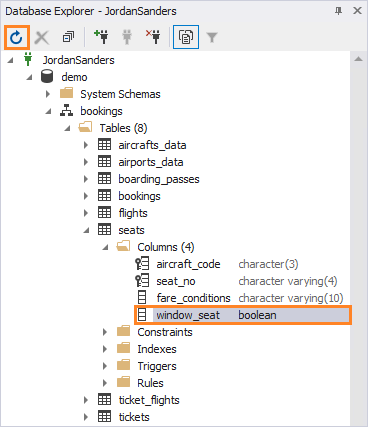Click the Delete (X) toolbar icon
368x427 pixels.
point(42,37)
